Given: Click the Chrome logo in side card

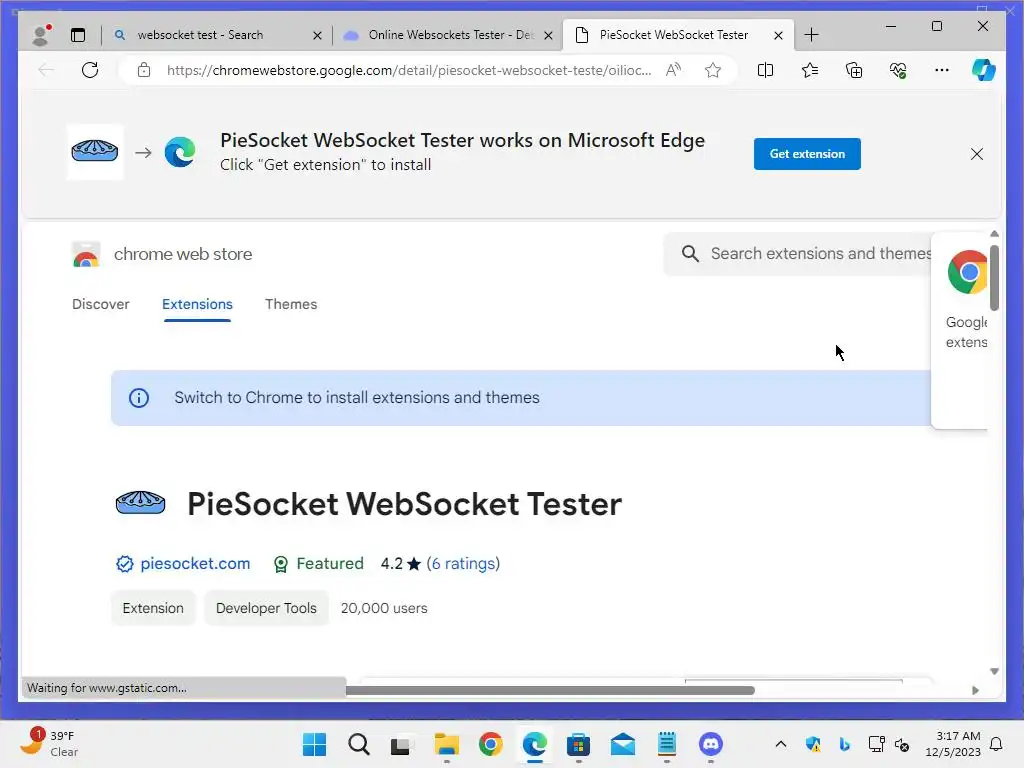Looking at the screenshot, I should click(967, 272).
